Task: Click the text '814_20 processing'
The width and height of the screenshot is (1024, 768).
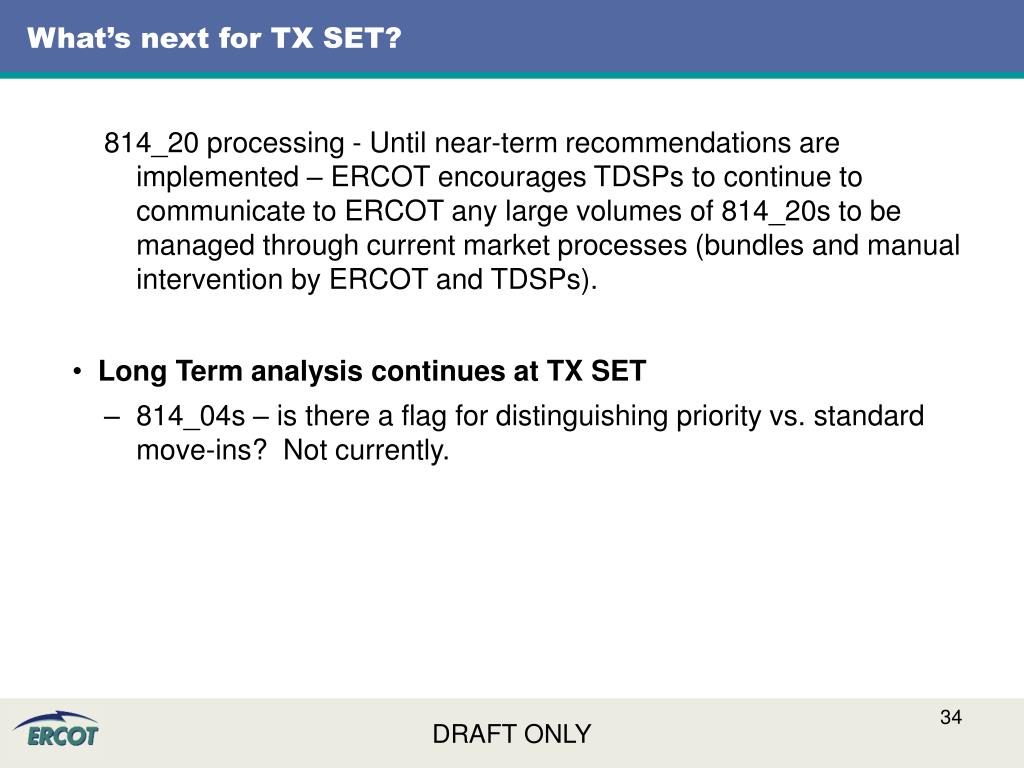Action: click(x=224, y=143)
